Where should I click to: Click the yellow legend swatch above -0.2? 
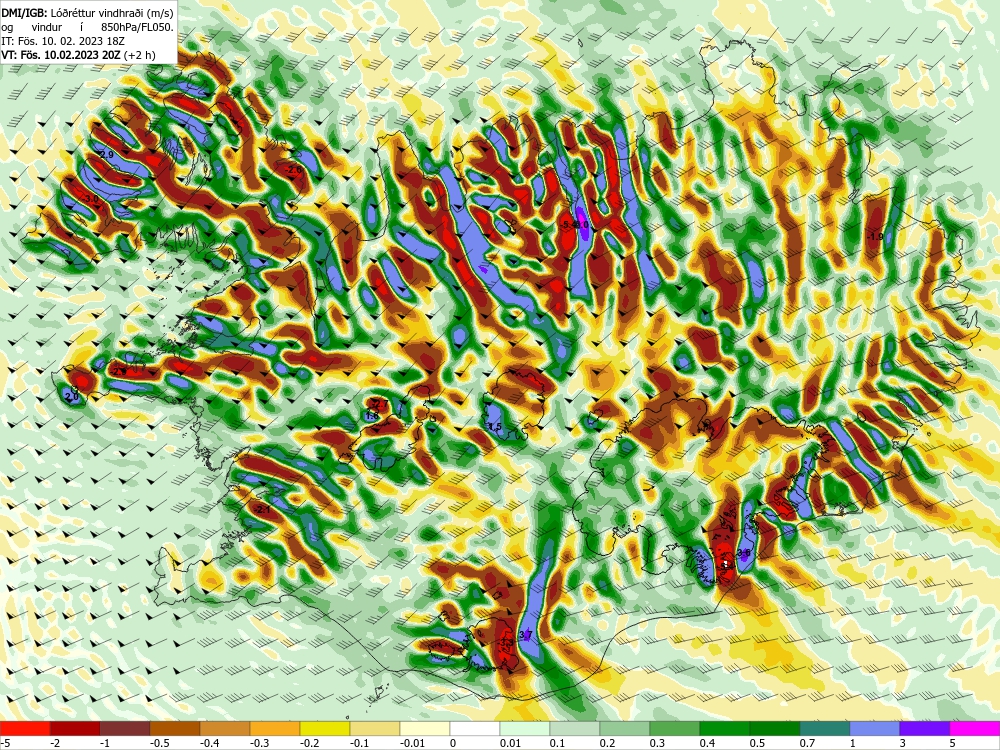coord(325,728)
